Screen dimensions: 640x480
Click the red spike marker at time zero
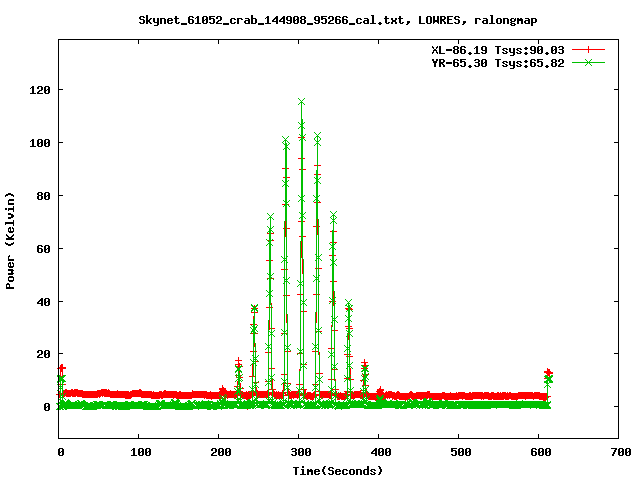(61, 369)
